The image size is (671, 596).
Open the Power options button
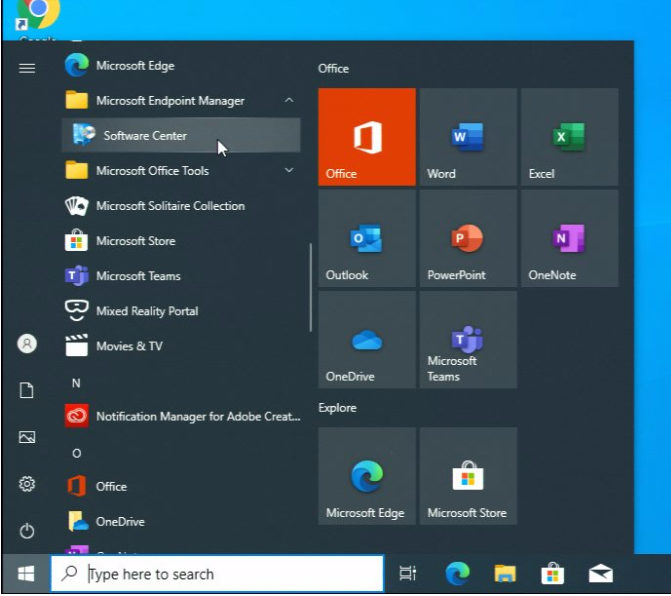coord(27,531)
